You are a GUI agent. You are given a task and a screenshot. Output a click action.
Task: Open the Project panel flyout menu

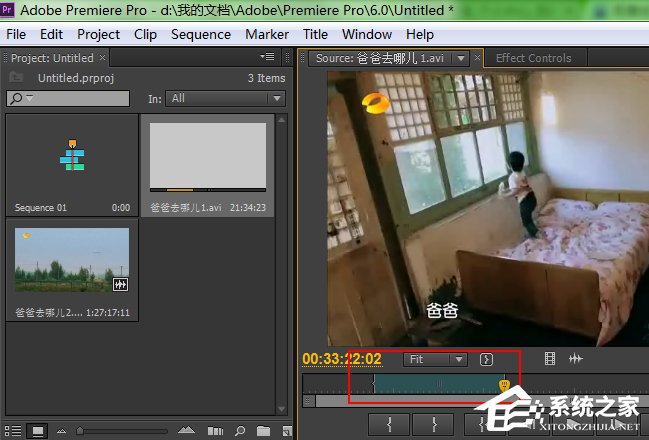[x=267, y=56]
